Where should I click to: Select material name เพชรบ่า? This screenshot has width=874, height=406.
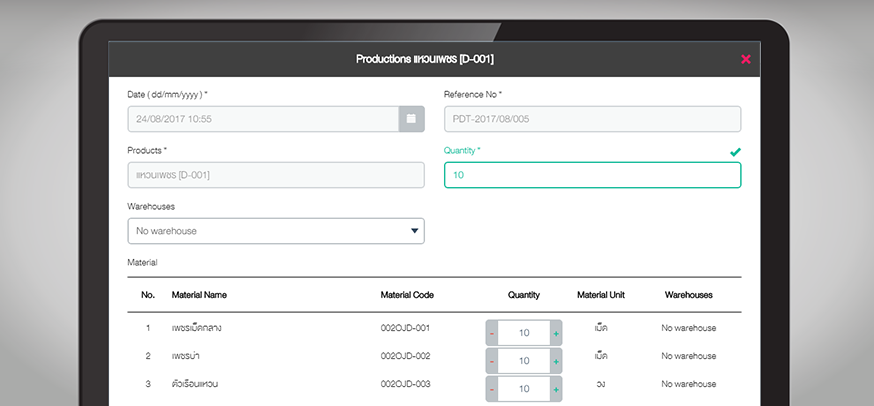[186, 356]
